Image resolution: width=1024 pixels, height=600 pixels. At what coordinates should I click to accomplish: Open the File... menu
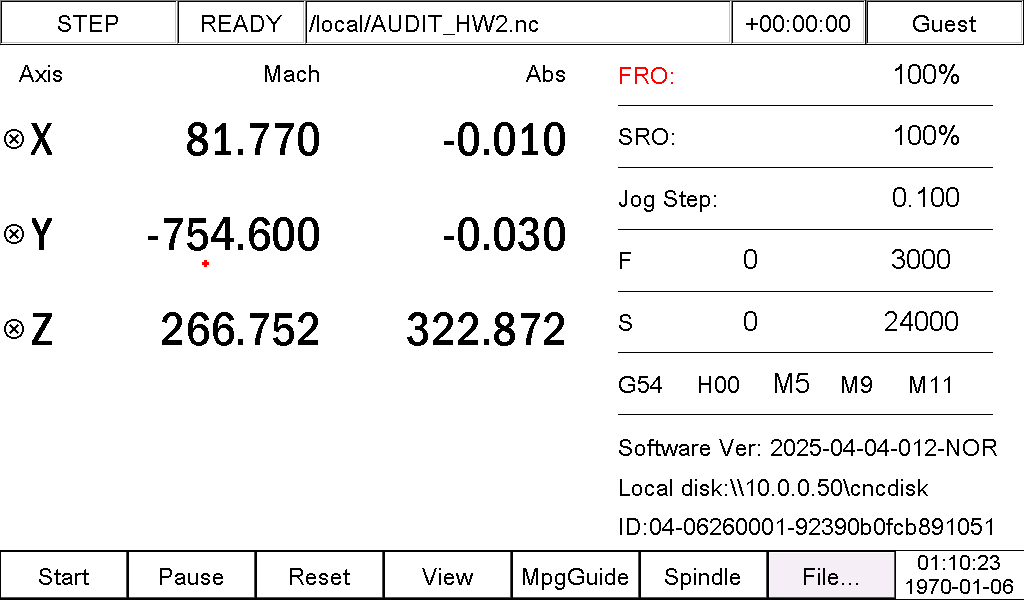[831, 576]
